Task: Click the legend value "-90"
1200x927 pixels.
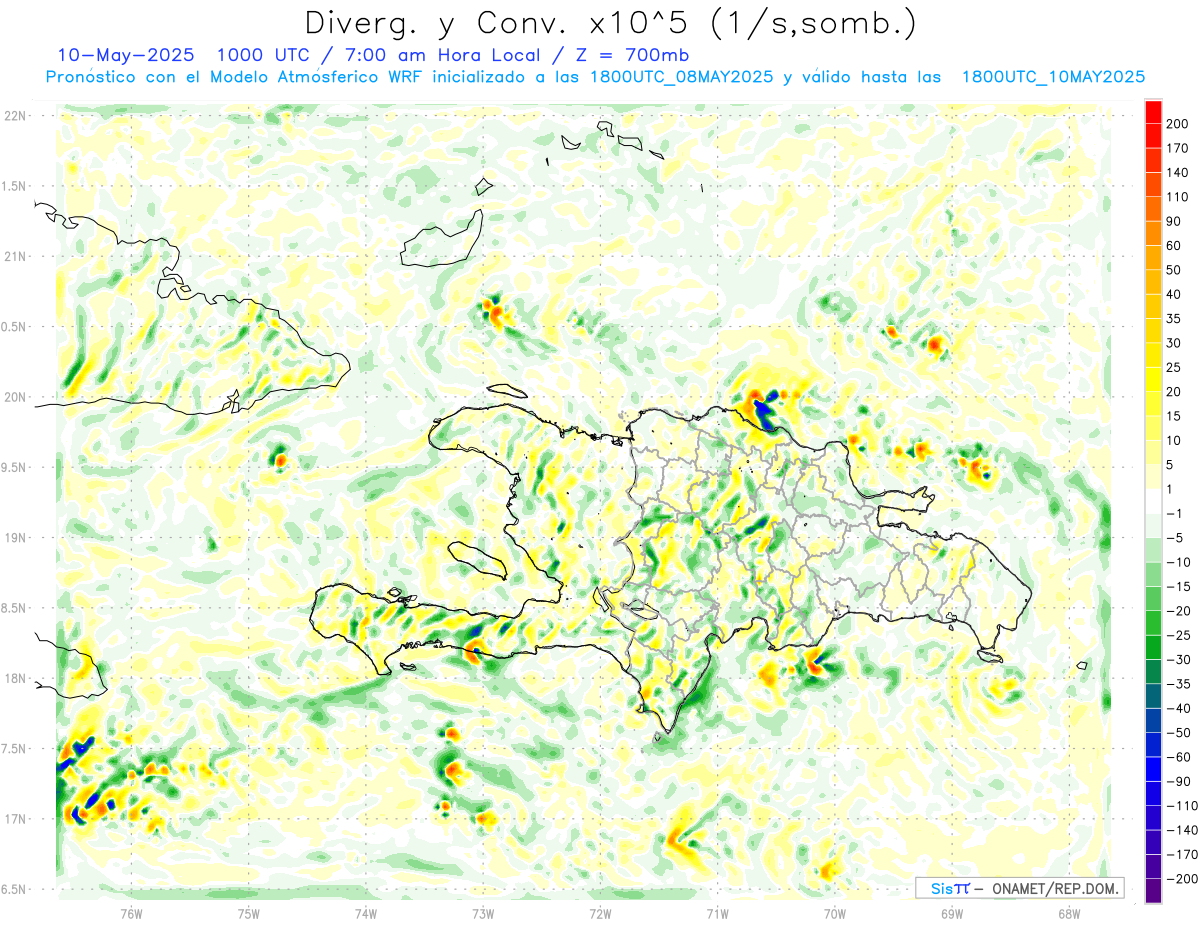Action: click(x=1181, y=782)
